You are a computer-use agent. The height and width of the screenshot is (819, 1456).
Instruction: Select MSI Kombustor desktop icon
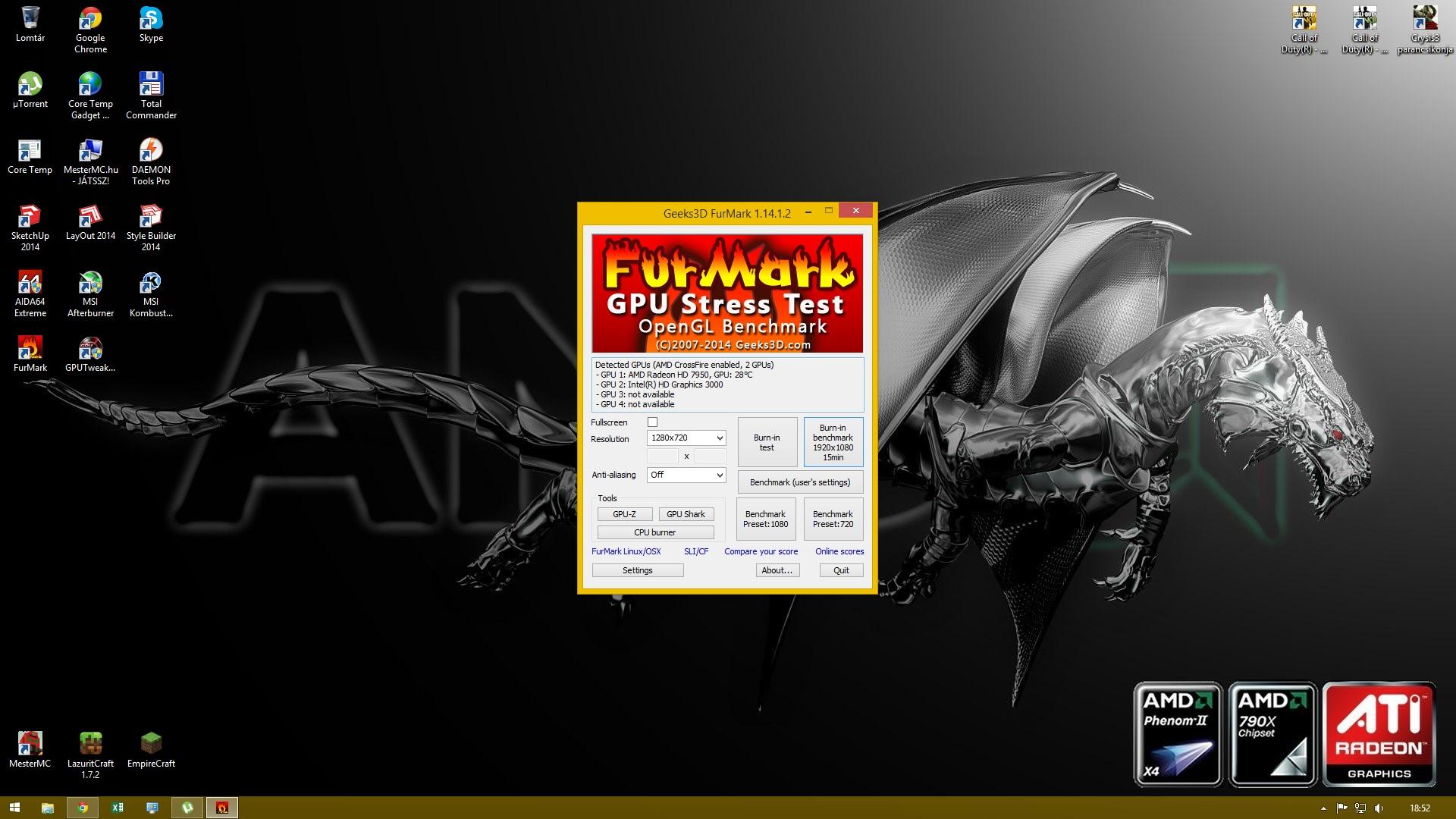pos(151,293)
